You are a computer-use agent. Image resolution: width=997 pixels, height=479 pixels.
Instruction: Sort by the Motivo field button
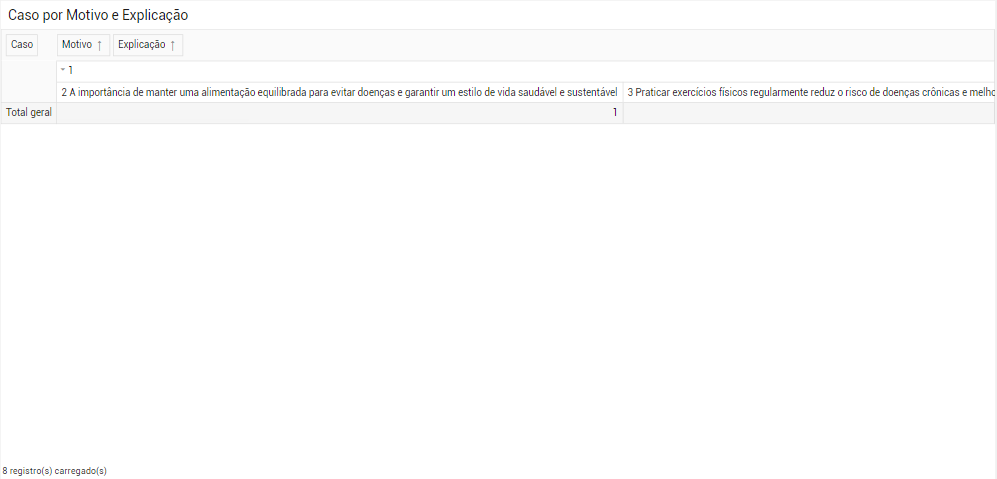[83, 45]
